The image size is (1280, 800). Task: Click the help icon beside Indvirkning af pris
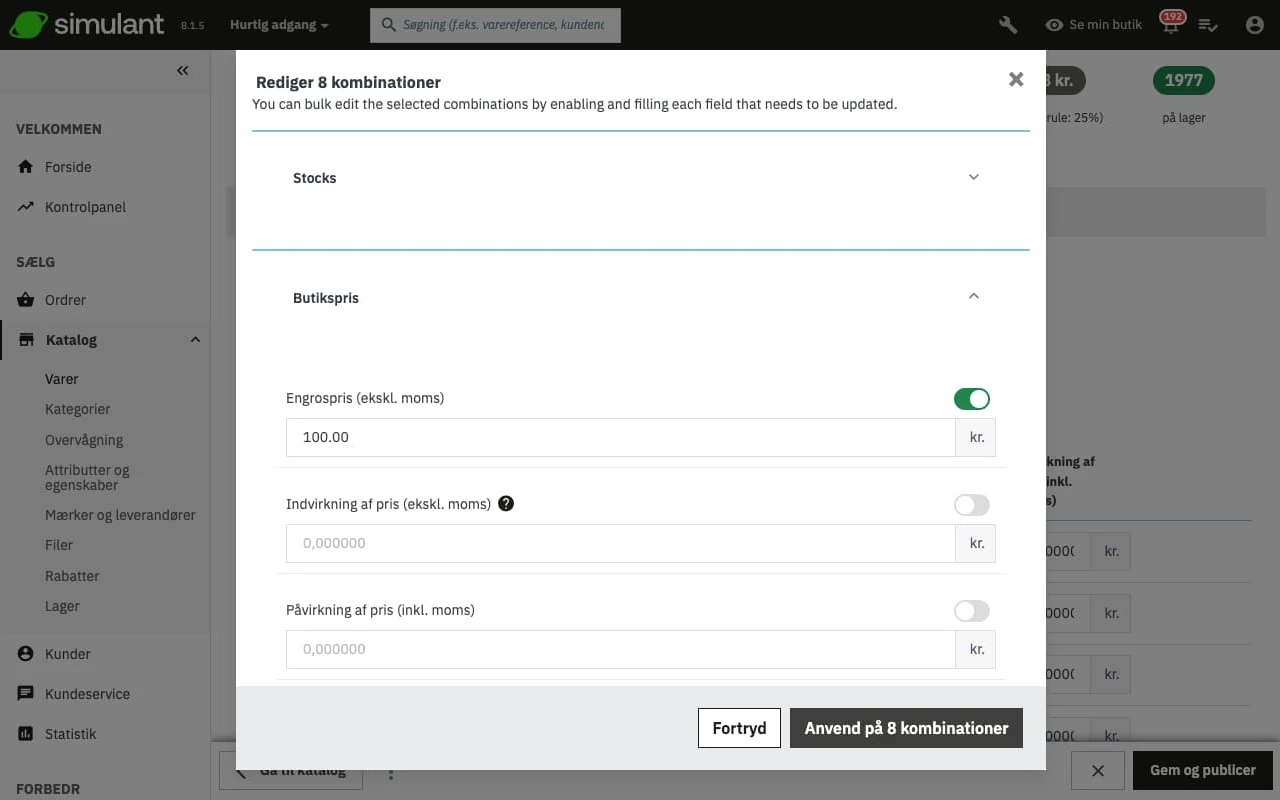click(506, 504)
